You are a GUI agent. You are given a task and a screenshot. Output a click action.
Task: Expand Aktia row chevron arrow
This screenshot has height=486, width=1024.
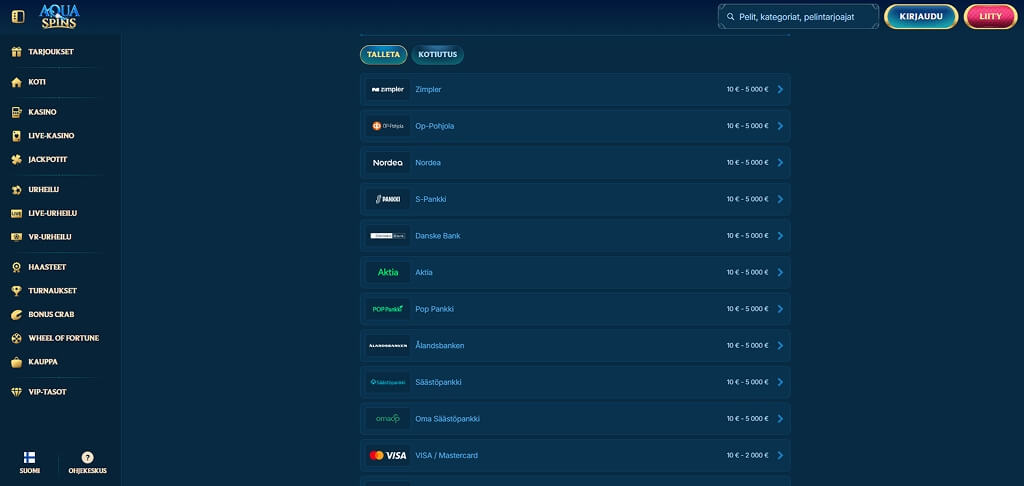tap(780, 272)
